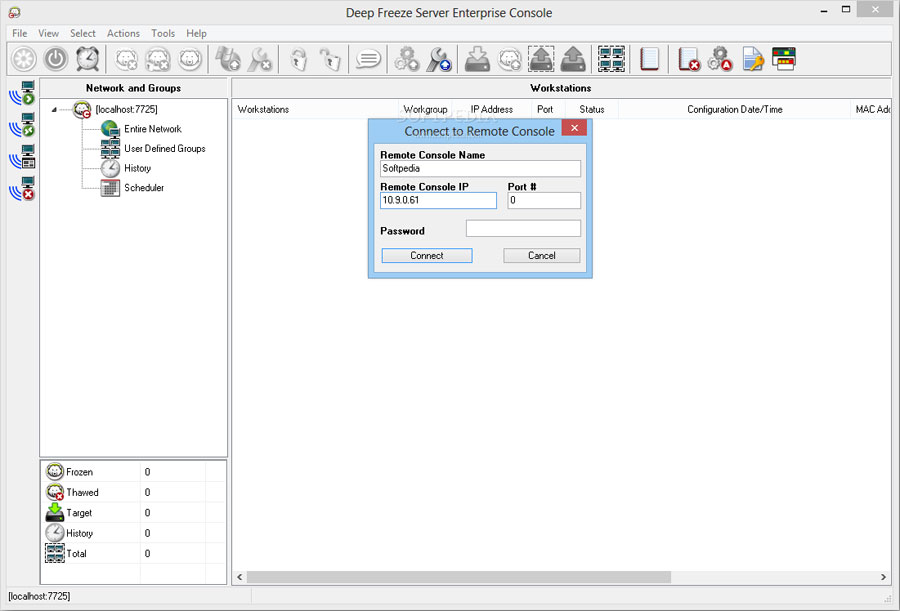This screenshot has height=611, width=900.
Task: Collapse the [localhost:7725] tree node
Action: (54, 110)
